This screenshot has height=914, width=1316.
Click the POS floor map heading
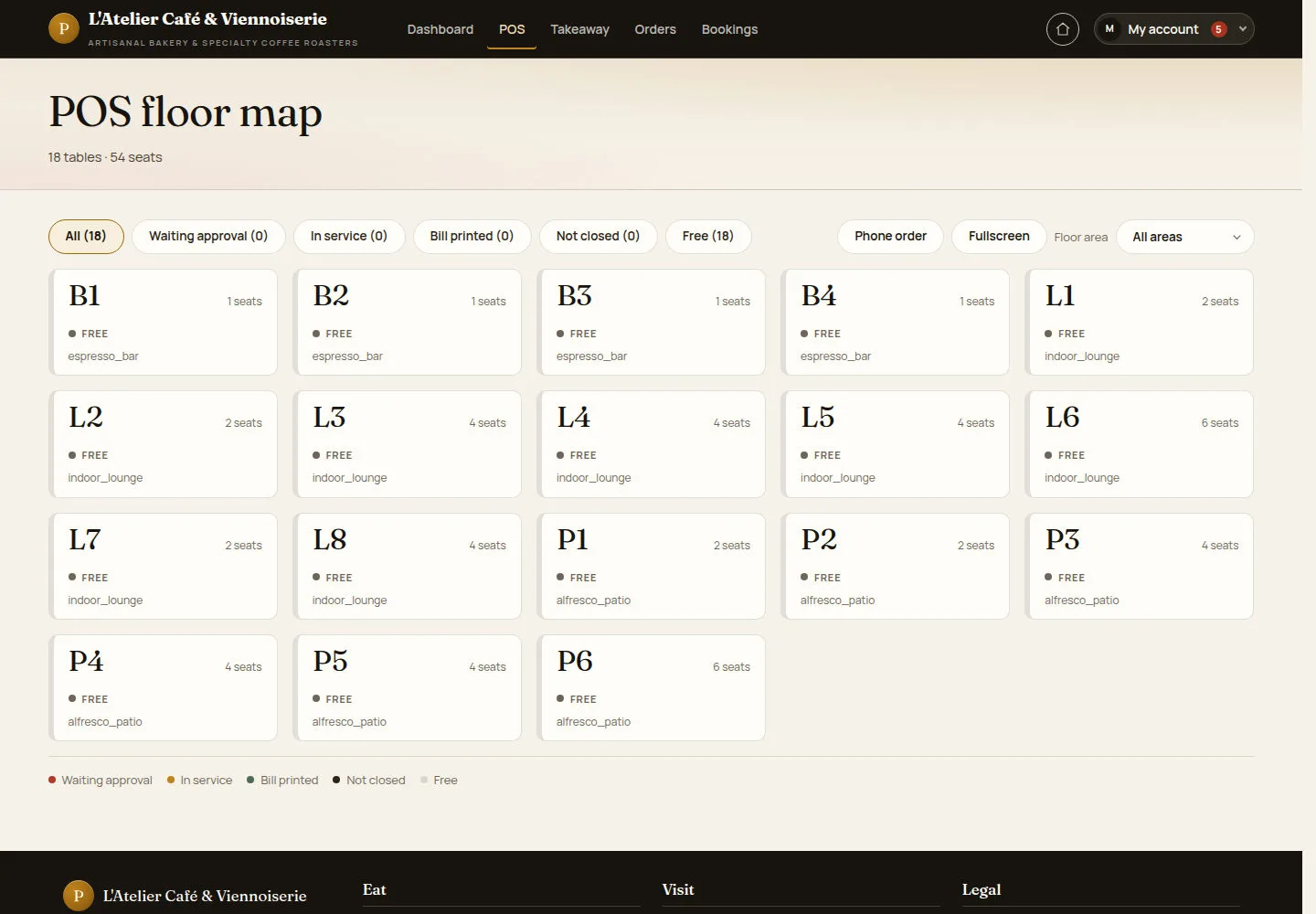click(x=186, y=112)
